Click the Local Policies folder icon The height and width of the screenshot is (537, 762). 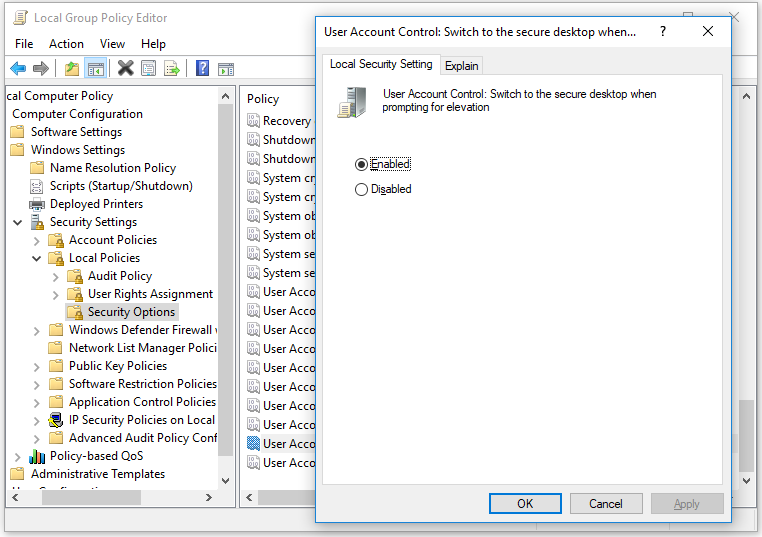point(56,258)
